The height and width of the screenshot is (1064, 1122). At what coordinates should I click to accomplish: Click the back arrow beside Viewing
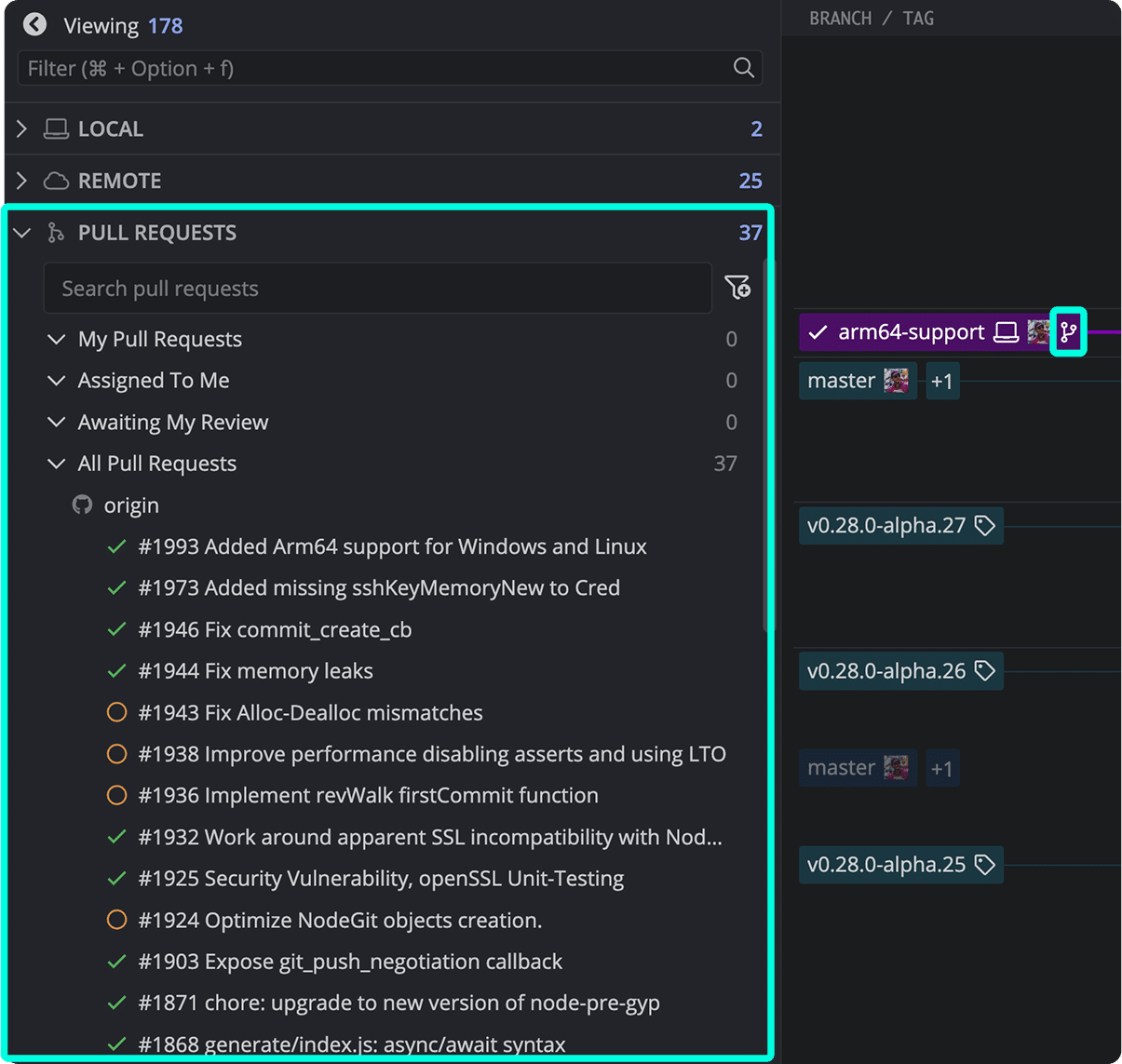34,24
